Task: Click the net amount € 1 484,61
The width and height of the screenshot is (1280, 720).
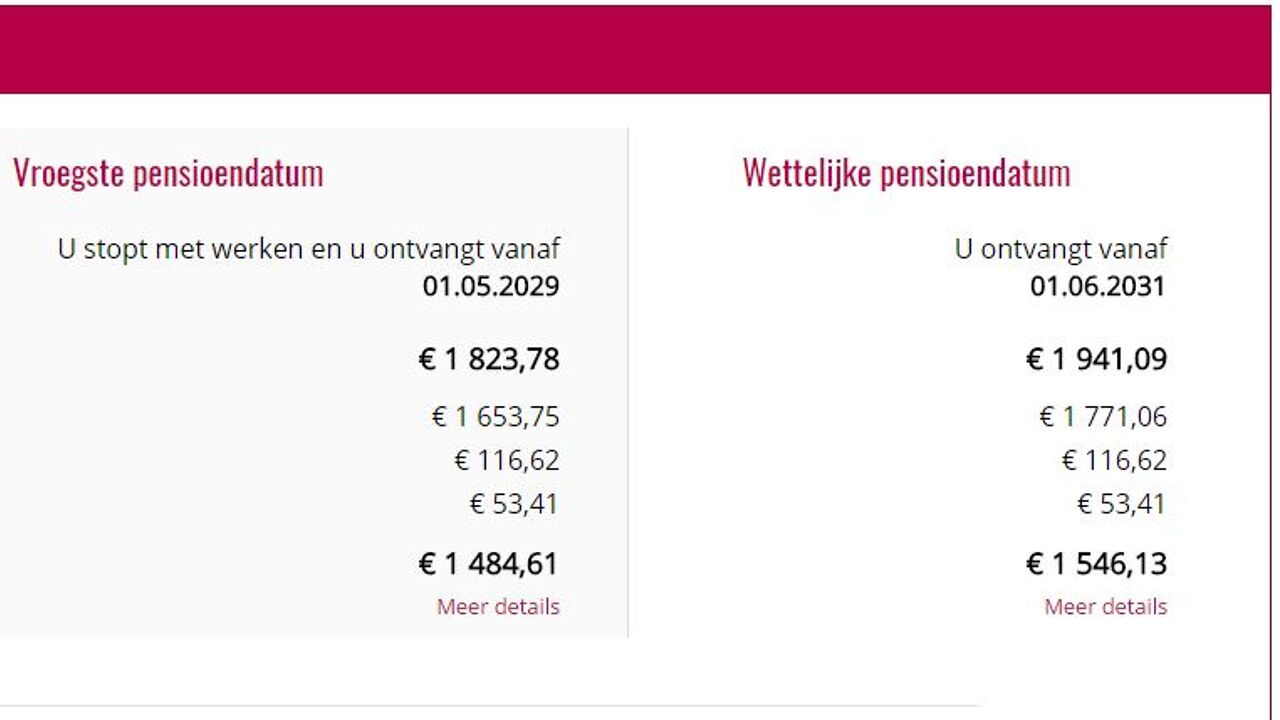Action: (489, 564)
